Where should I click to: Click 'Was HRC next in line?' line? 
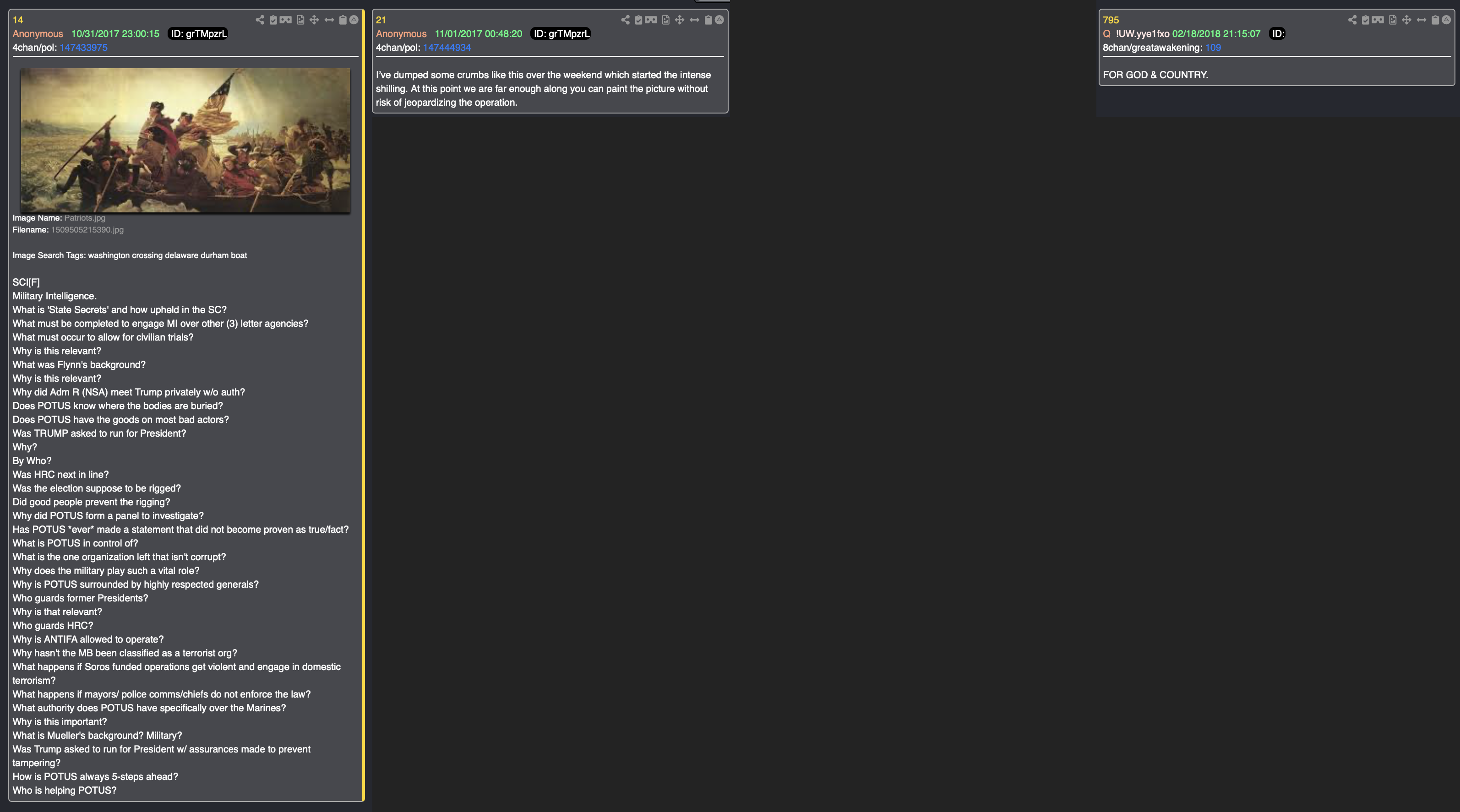tap(60, 474)
